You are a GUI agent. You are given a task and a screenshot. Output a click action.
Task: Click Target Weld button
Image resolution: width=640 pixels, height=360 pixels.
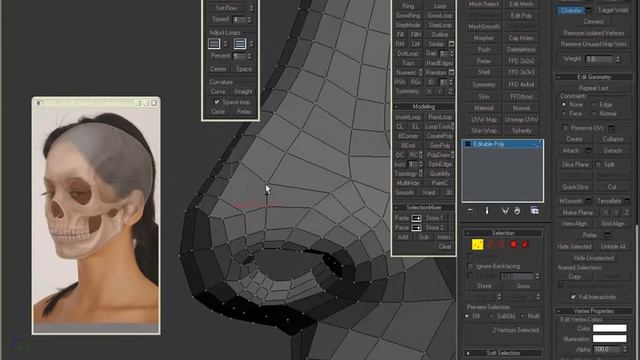pyautogui.click(x=613, y=10)
